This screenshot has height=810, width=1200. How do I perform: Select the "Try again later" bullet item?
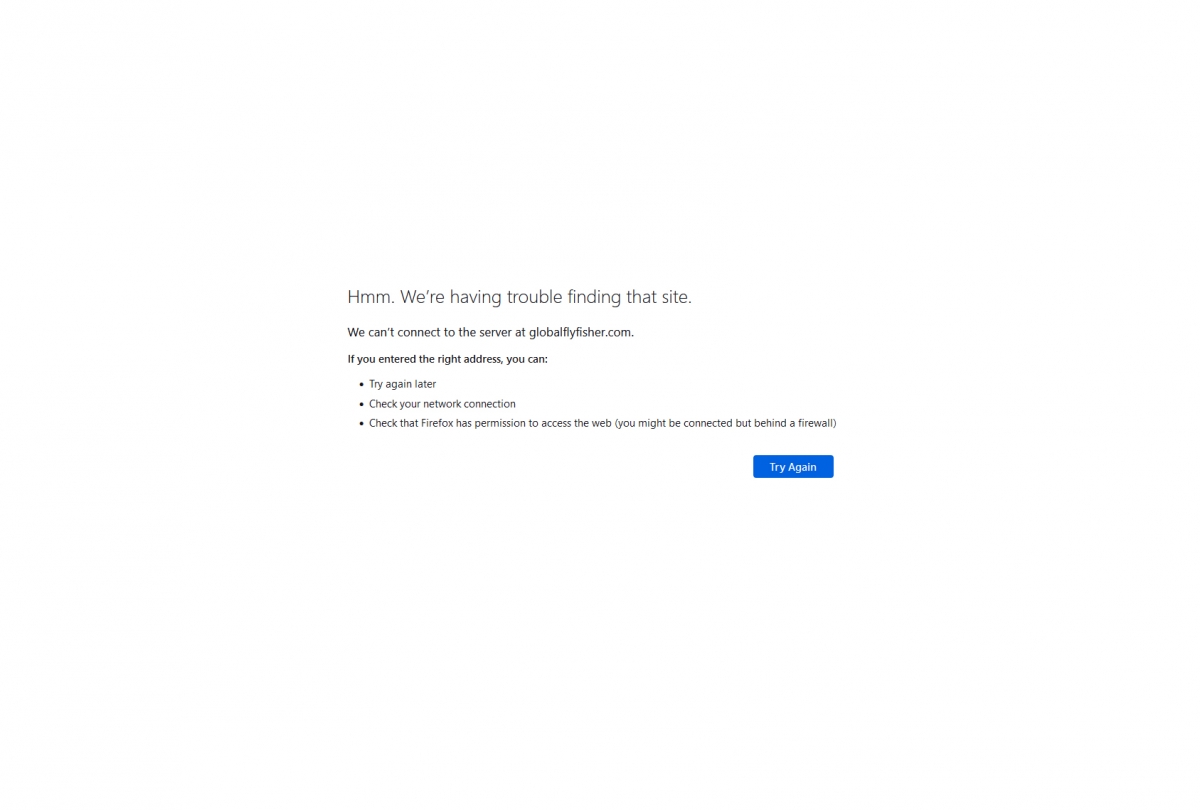coord(402,384)
